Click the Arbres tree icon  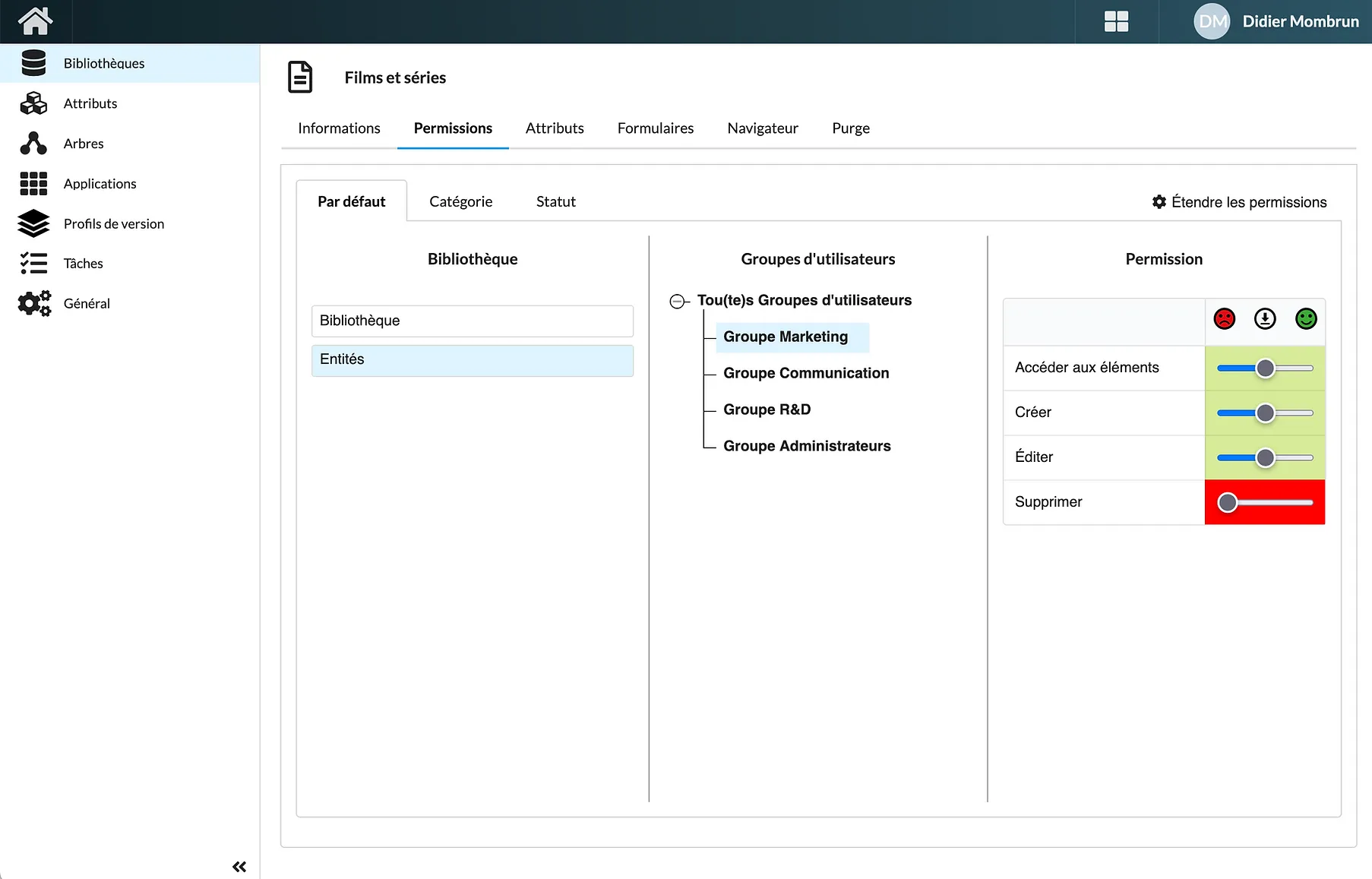click(33, 144)
